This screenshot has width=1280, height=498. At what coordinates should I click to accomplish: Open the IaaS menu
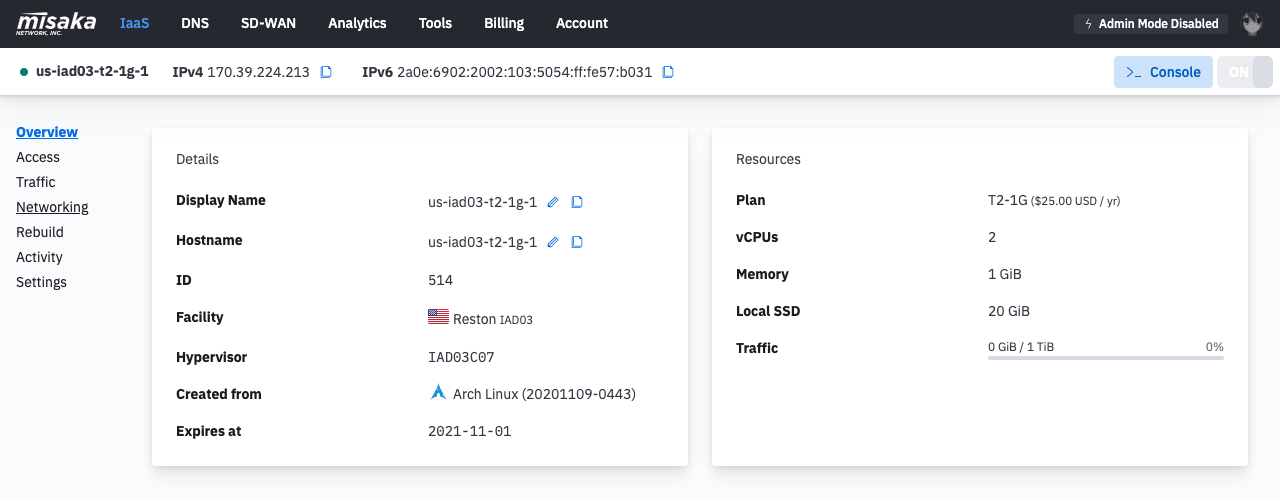point(134,23)
